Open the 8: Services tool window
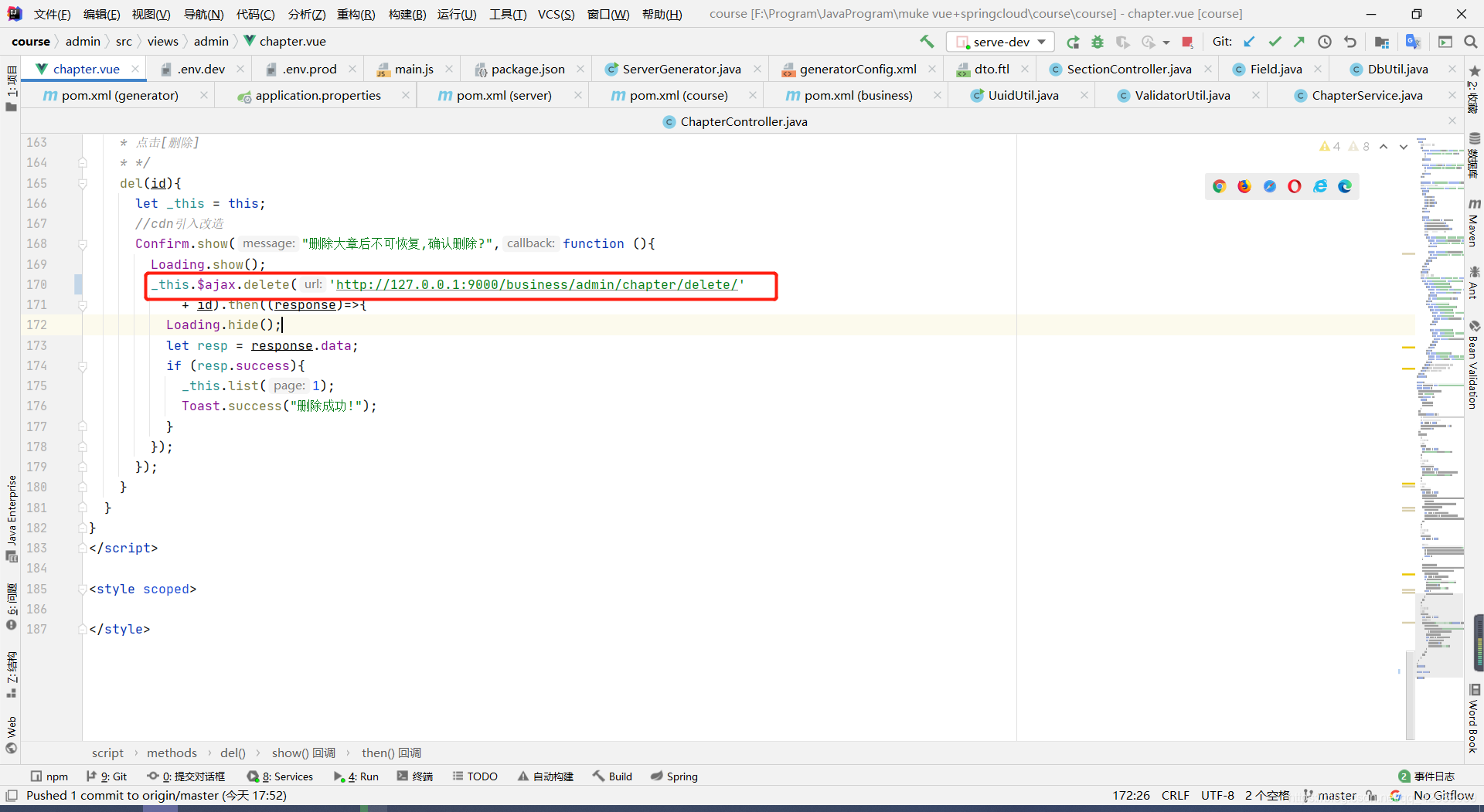Screen dimensions: 1484x812 [280, 776]
